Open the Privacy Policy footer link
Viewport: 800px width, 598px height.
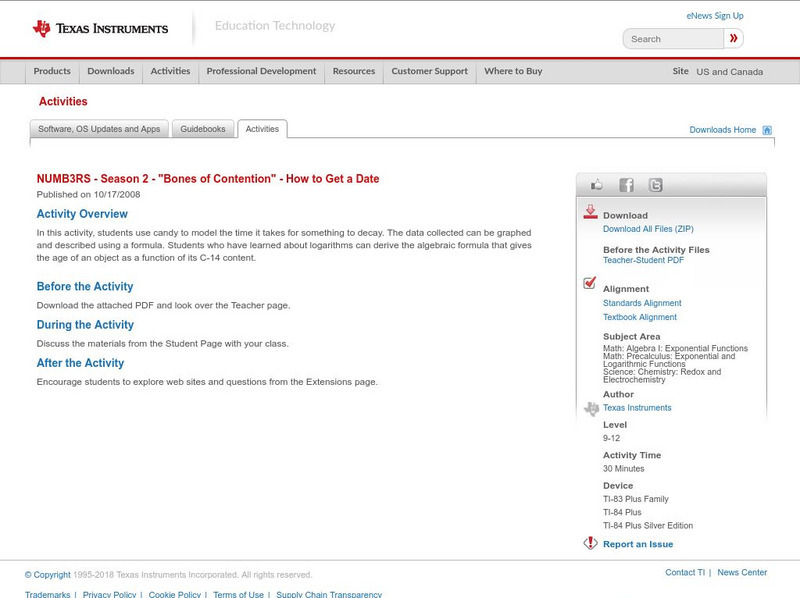pyautogui.click(x=109, y=594)
